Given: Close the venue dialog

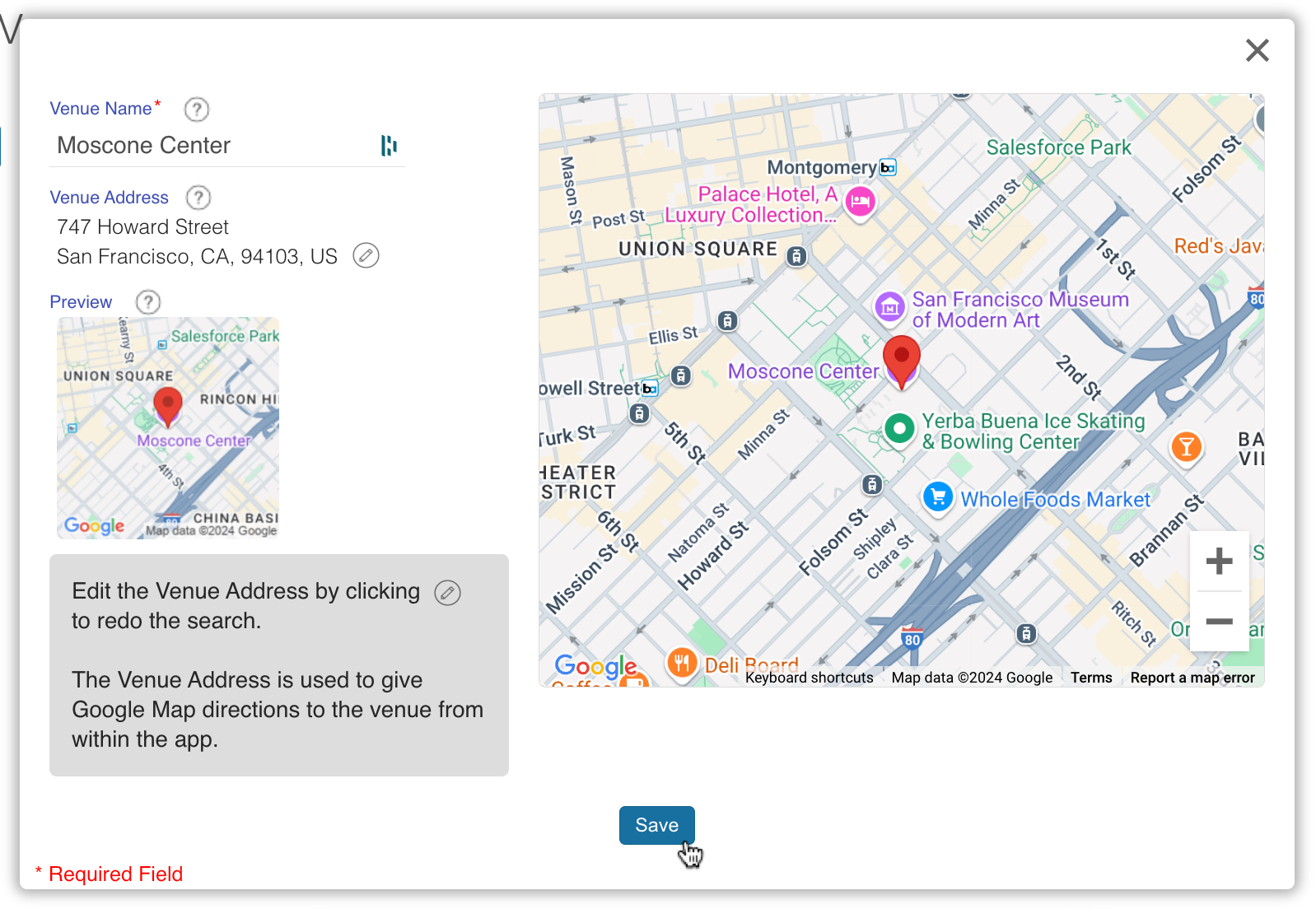Looking at the screenshot, I should pos(1257,50).
